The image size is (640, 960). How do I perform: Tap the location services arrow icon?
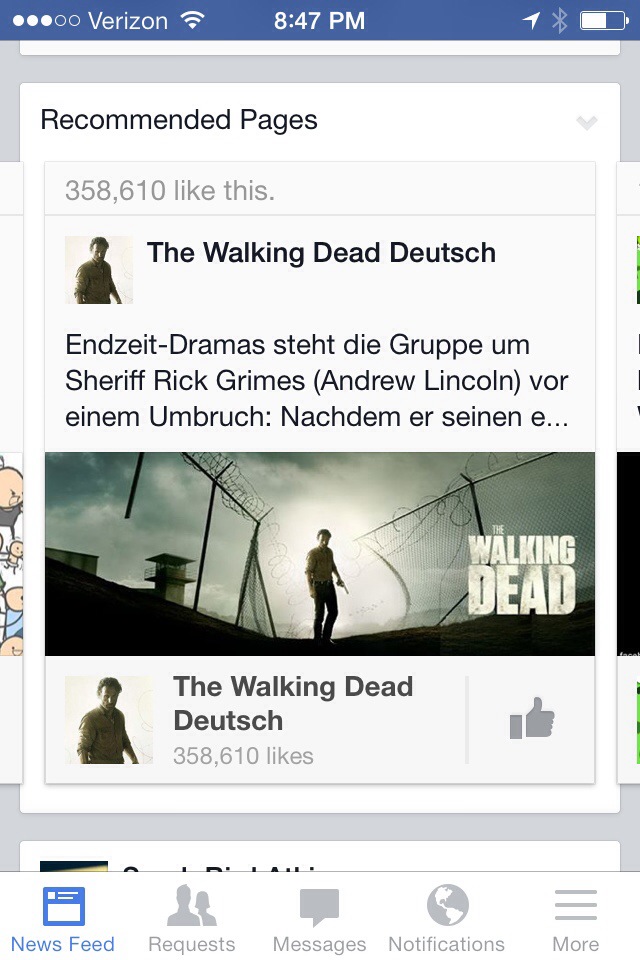pos(531,21)
